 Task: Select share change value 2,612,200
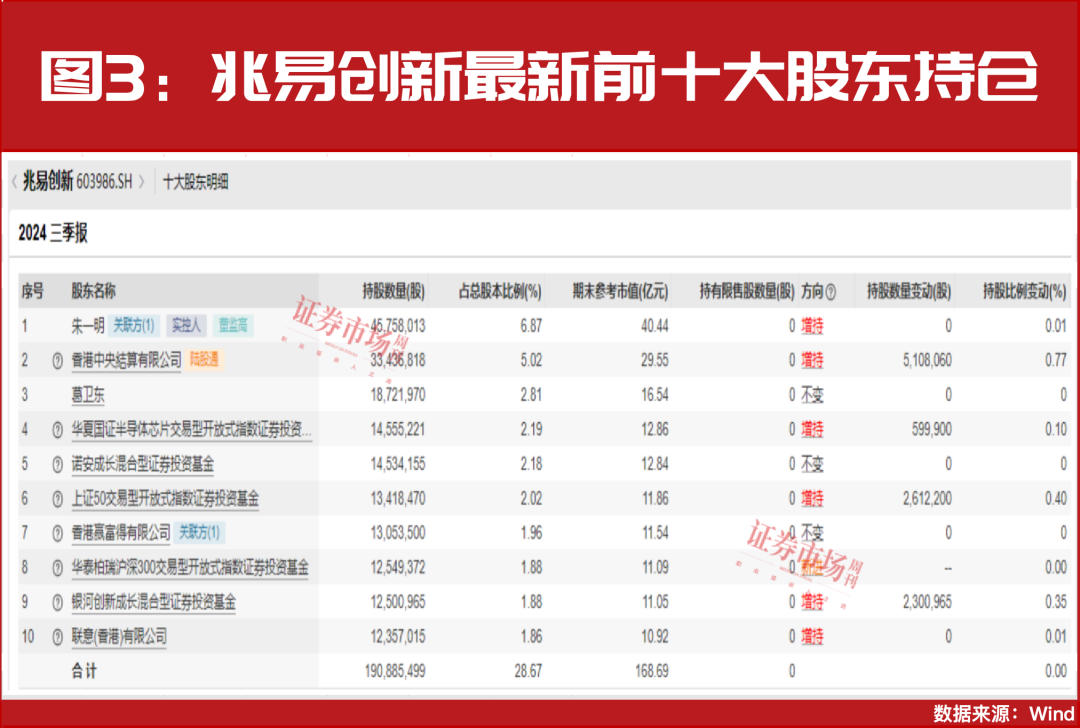click(x=928, y=499)
